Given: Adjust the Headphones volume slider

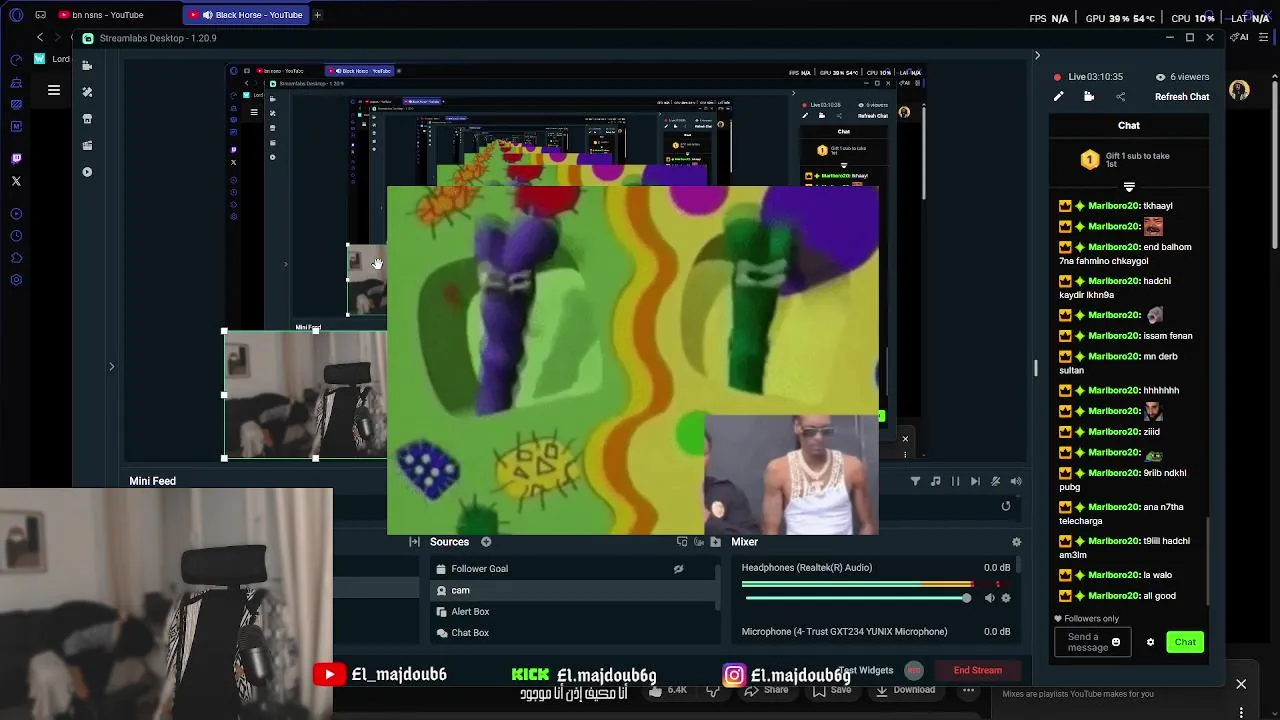Looking at the screenshot, I should point(857,598).
